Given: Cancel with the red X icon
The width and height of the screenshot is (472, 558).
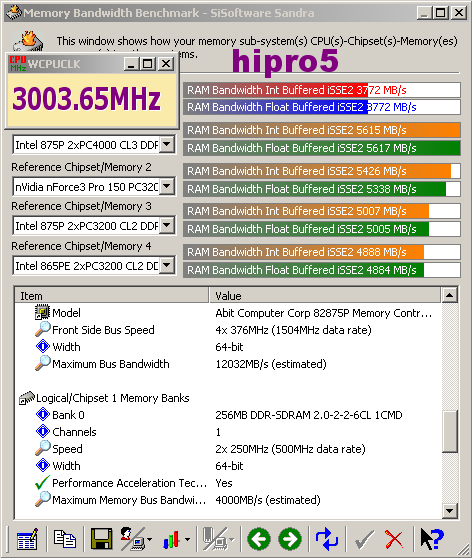Looking at the screenshot, I should pyautogui.click(x=394, y=540).
